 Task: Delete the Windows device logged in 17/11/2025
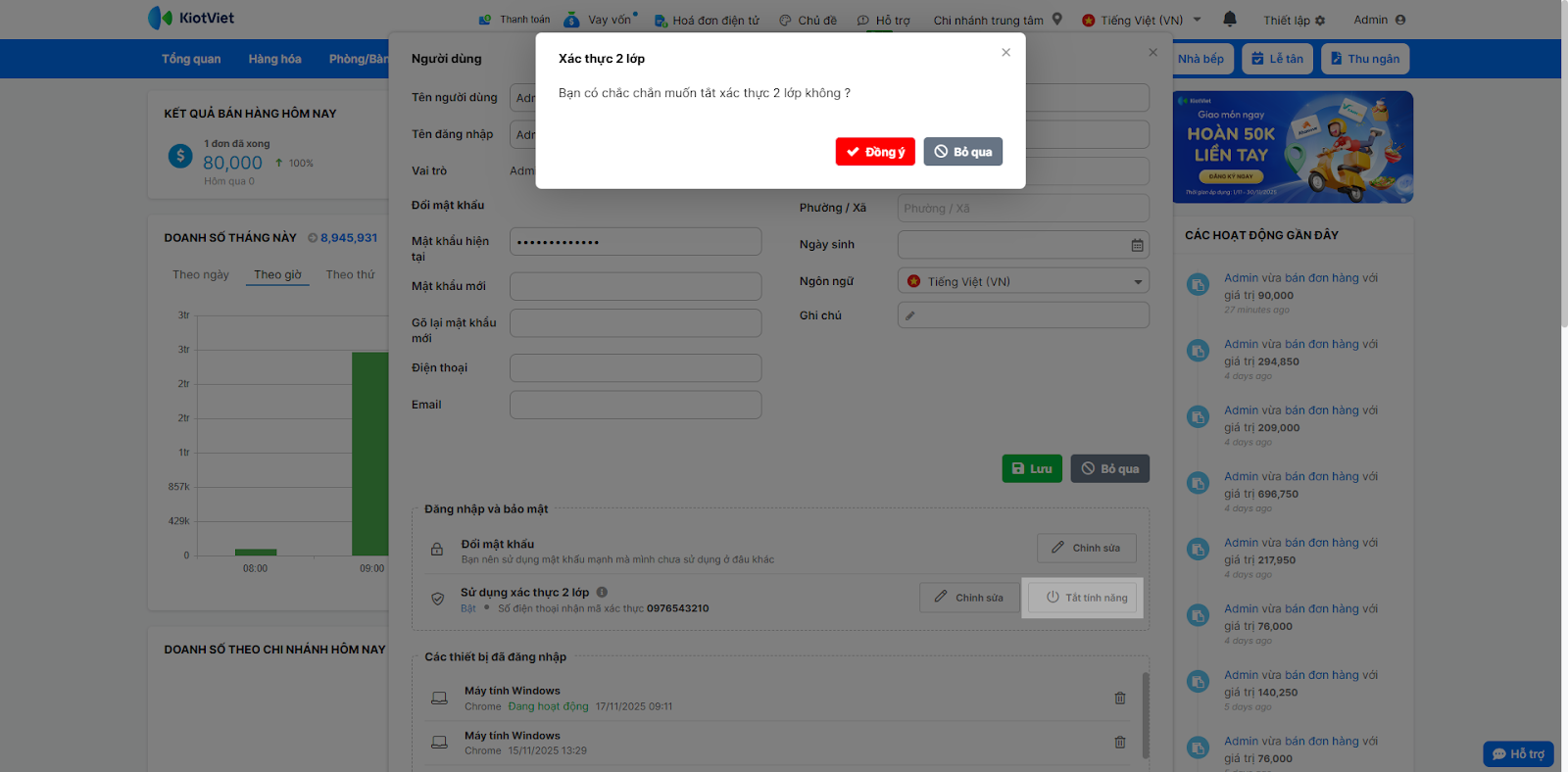pos(1119,699)
